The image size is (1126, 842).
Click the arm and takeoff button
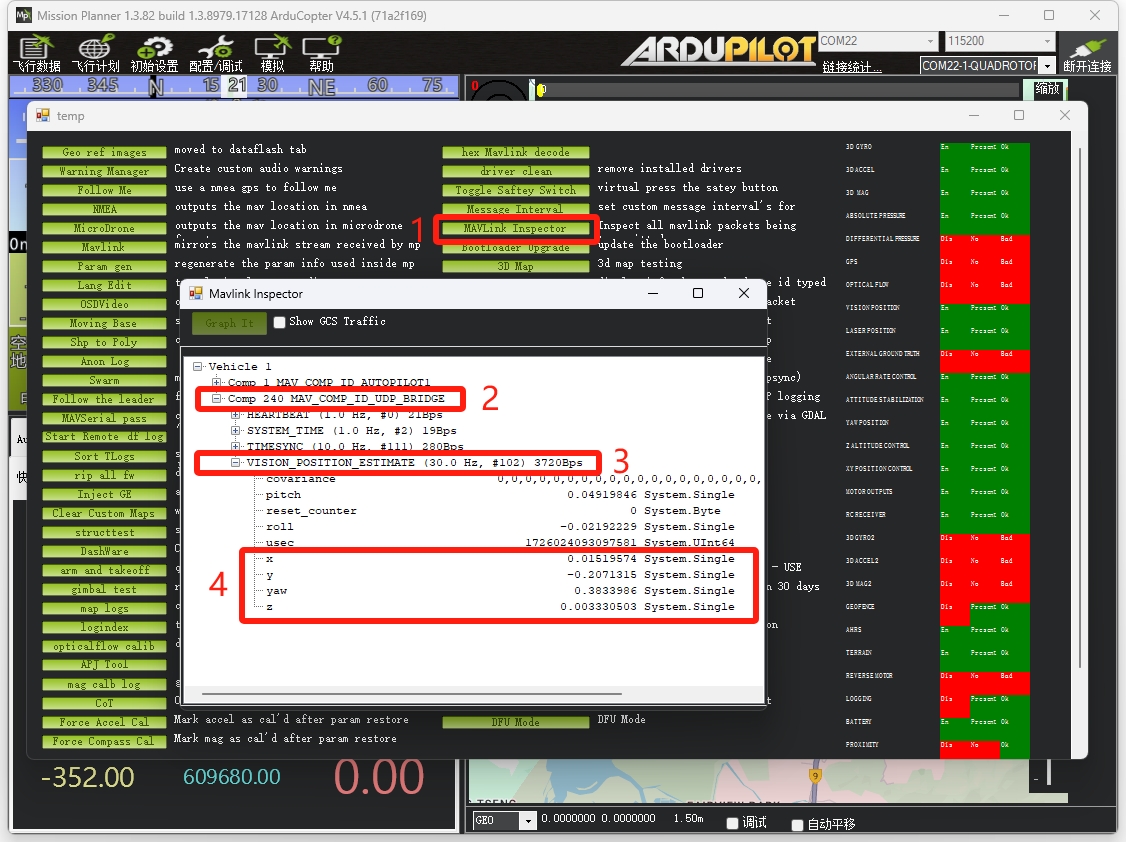[104, 570]
